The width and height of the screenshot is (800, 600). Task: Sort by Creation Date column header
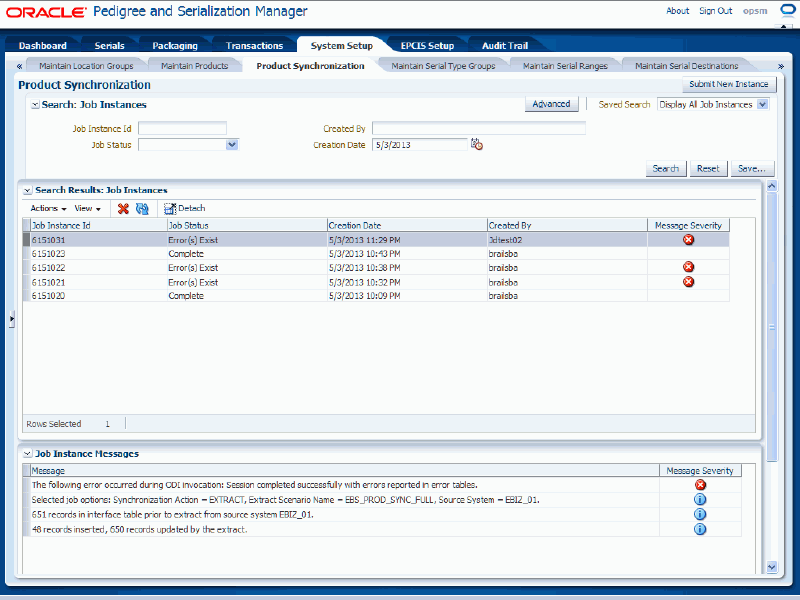point(407,226)
